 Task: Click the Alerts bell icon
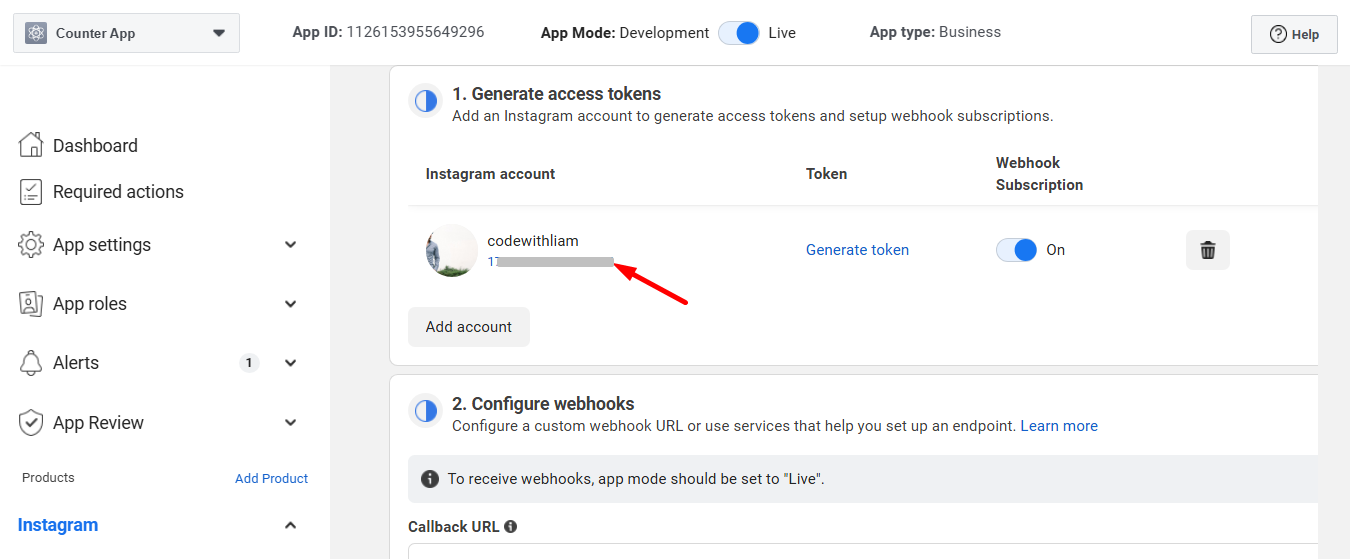[x=31, y=363]
